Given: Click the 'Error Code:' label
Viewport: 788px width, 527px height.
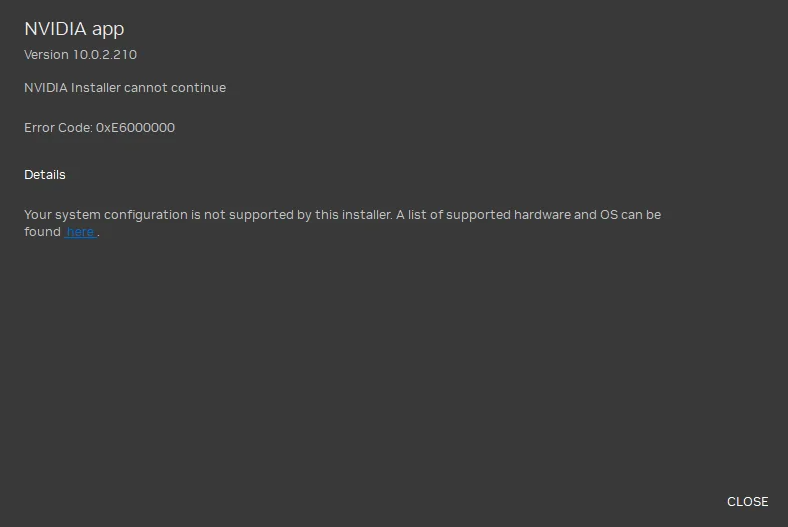Looking at the screenshot, I should coord(58,128).
